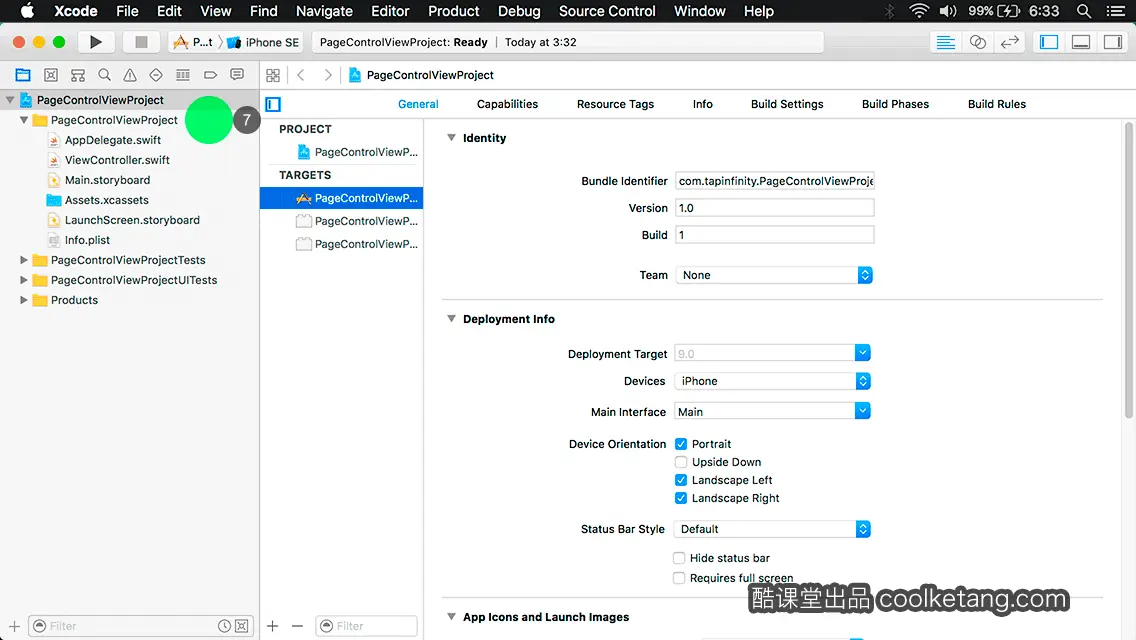Open the Debug navigator icon
1136x640 pixels.
click(183, 75)
